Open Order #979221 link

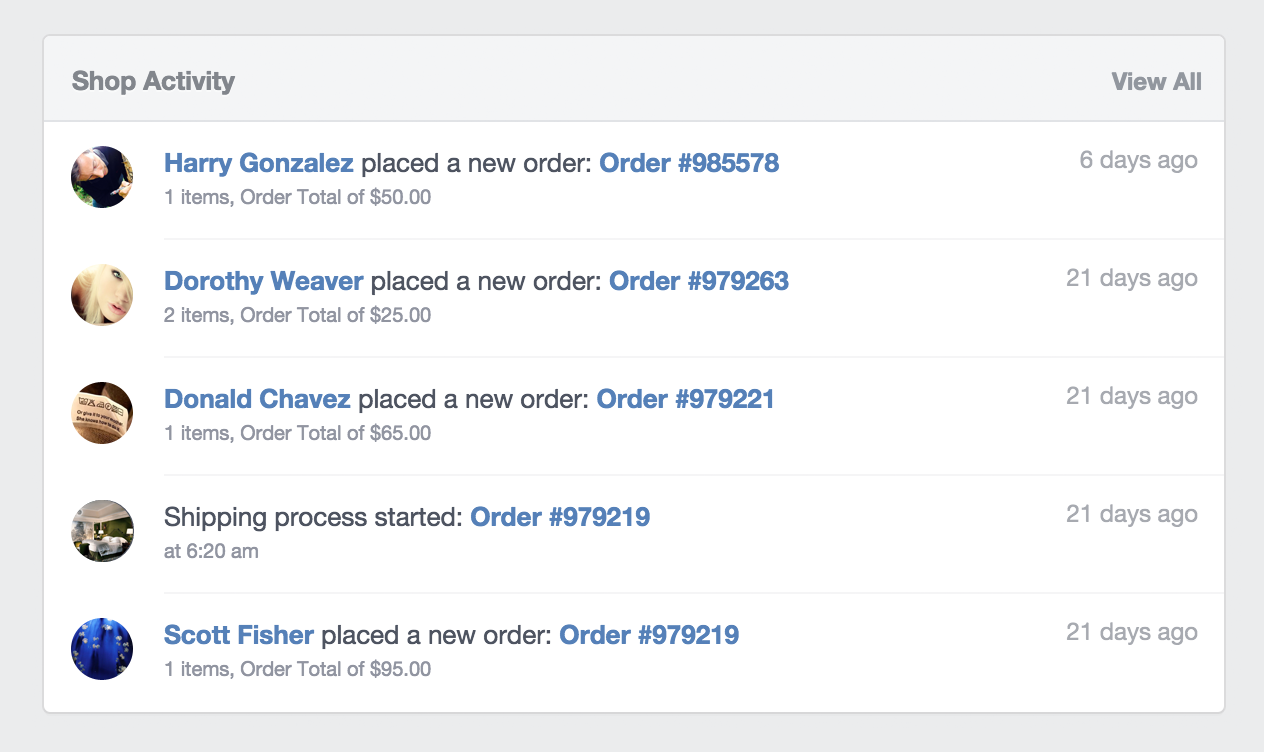pos(685,399)
